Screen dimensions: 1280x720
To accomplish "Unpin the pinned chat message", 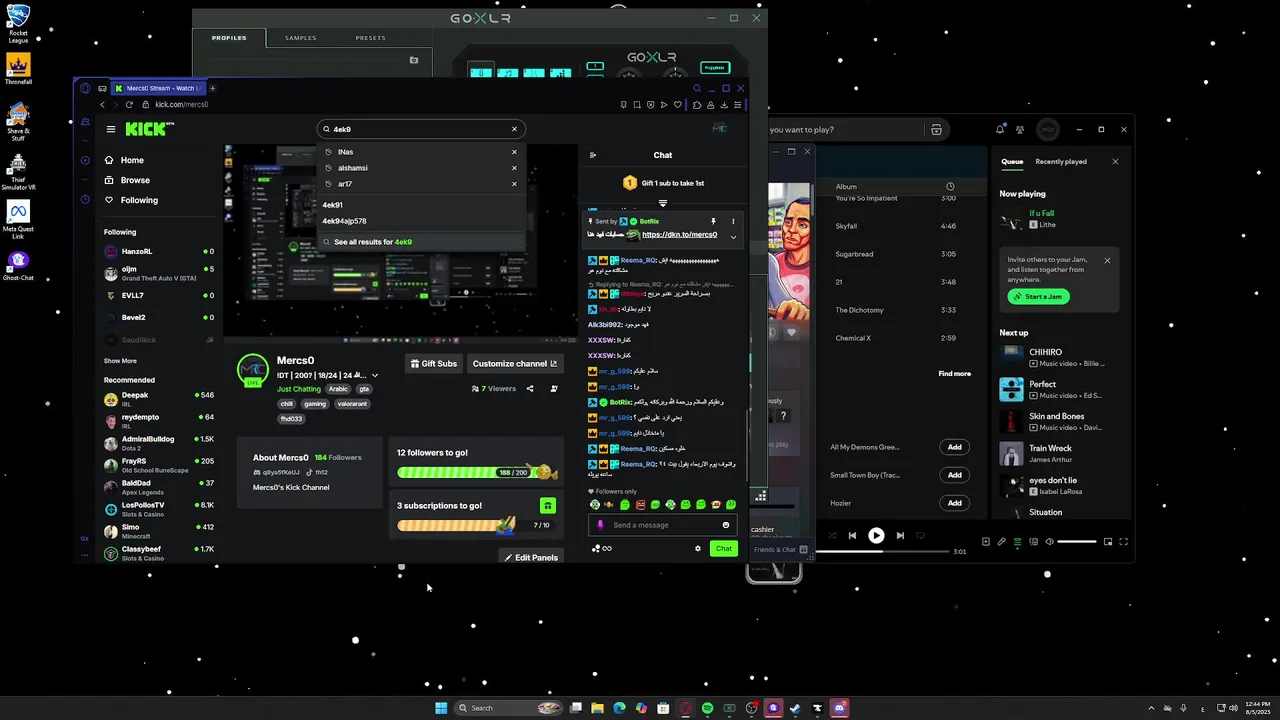I will tap(713, 221).
